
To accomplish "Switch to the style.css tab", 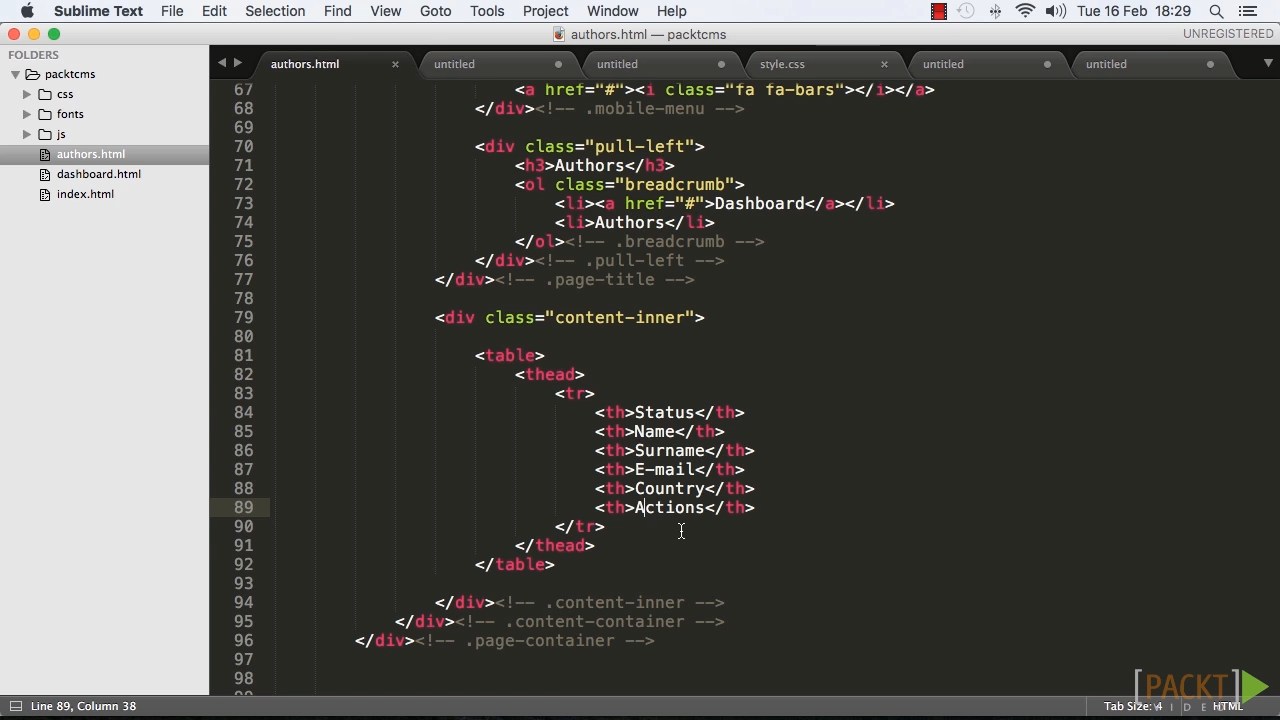I will (782, 64).
